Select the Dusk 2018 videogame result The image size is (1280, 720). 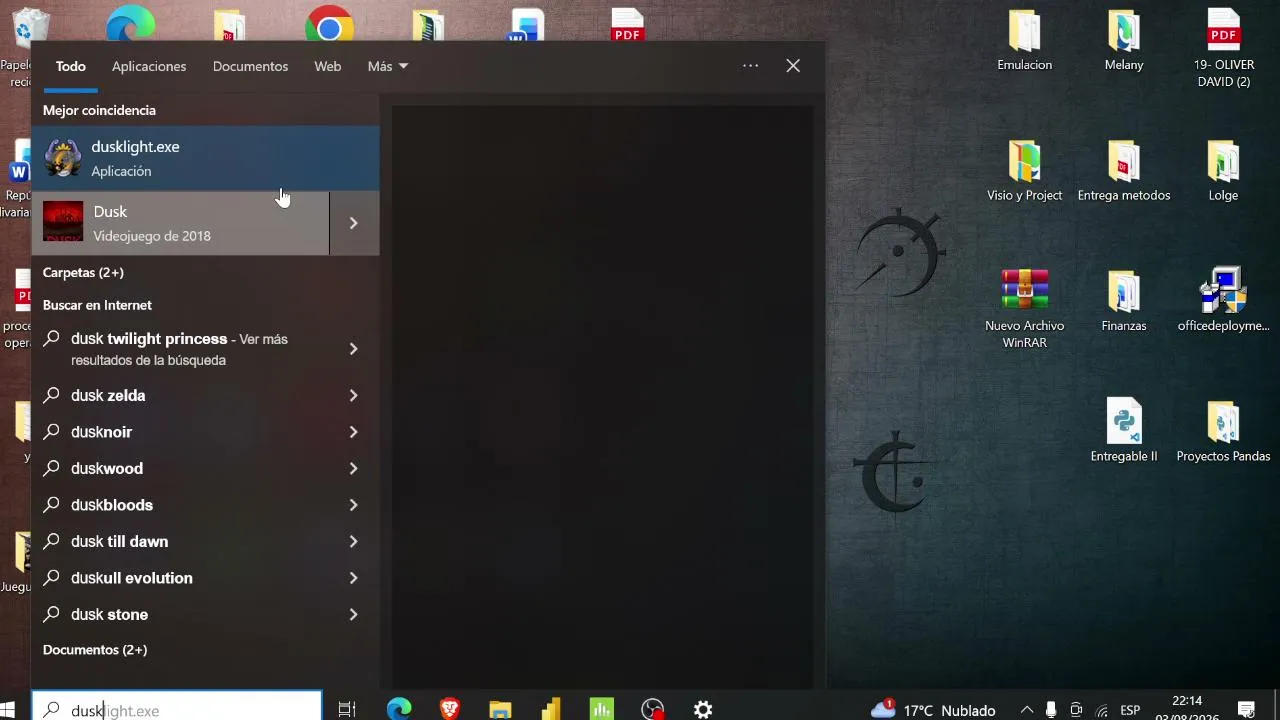coord(180,223)
